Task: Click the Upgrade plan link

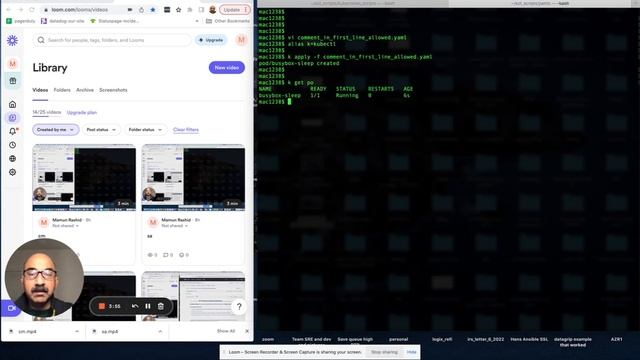Action: pos(82,113)
